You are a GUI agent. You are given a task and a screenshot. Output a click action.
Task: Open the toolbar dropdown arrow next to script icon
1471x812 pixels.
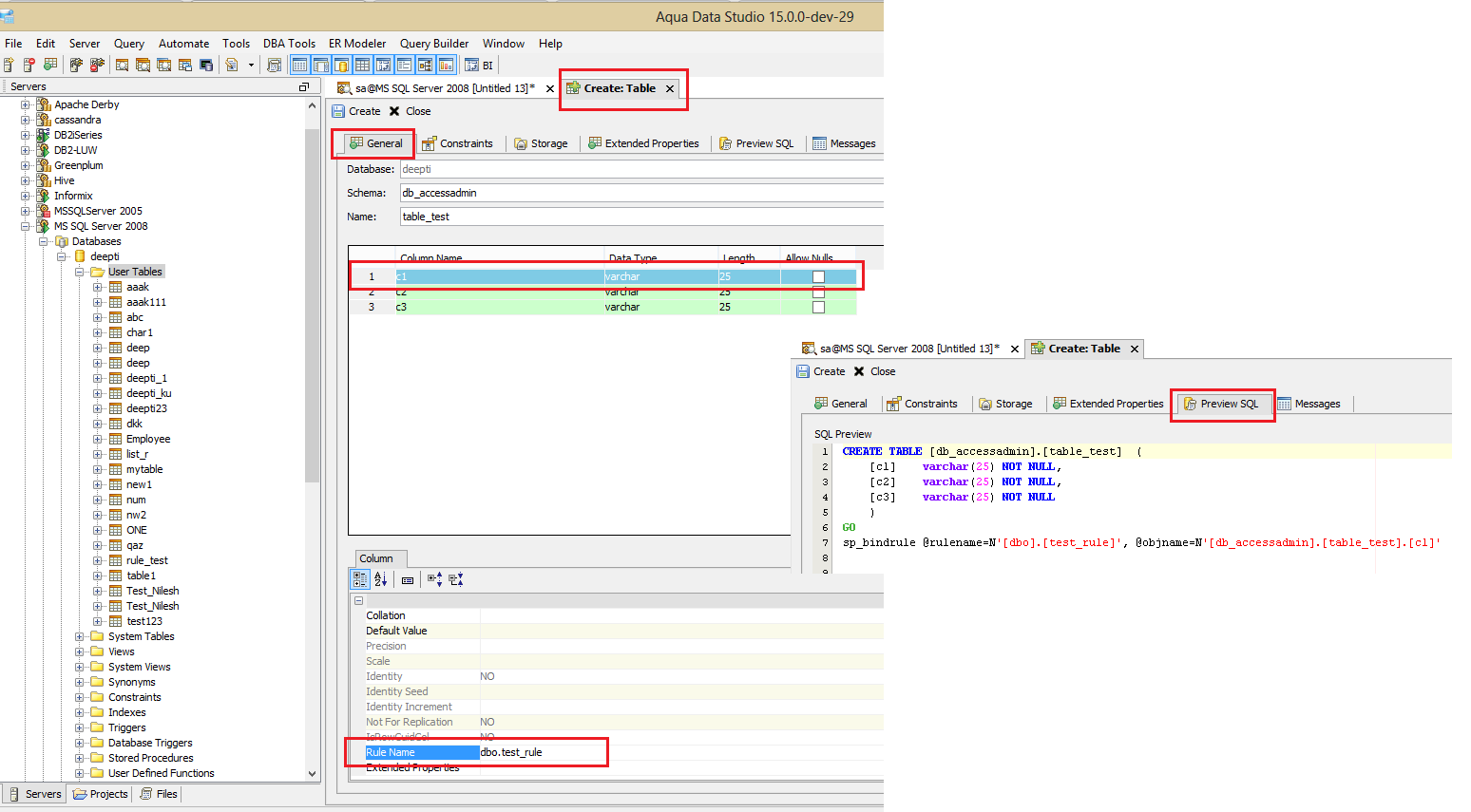coord(251,65)
